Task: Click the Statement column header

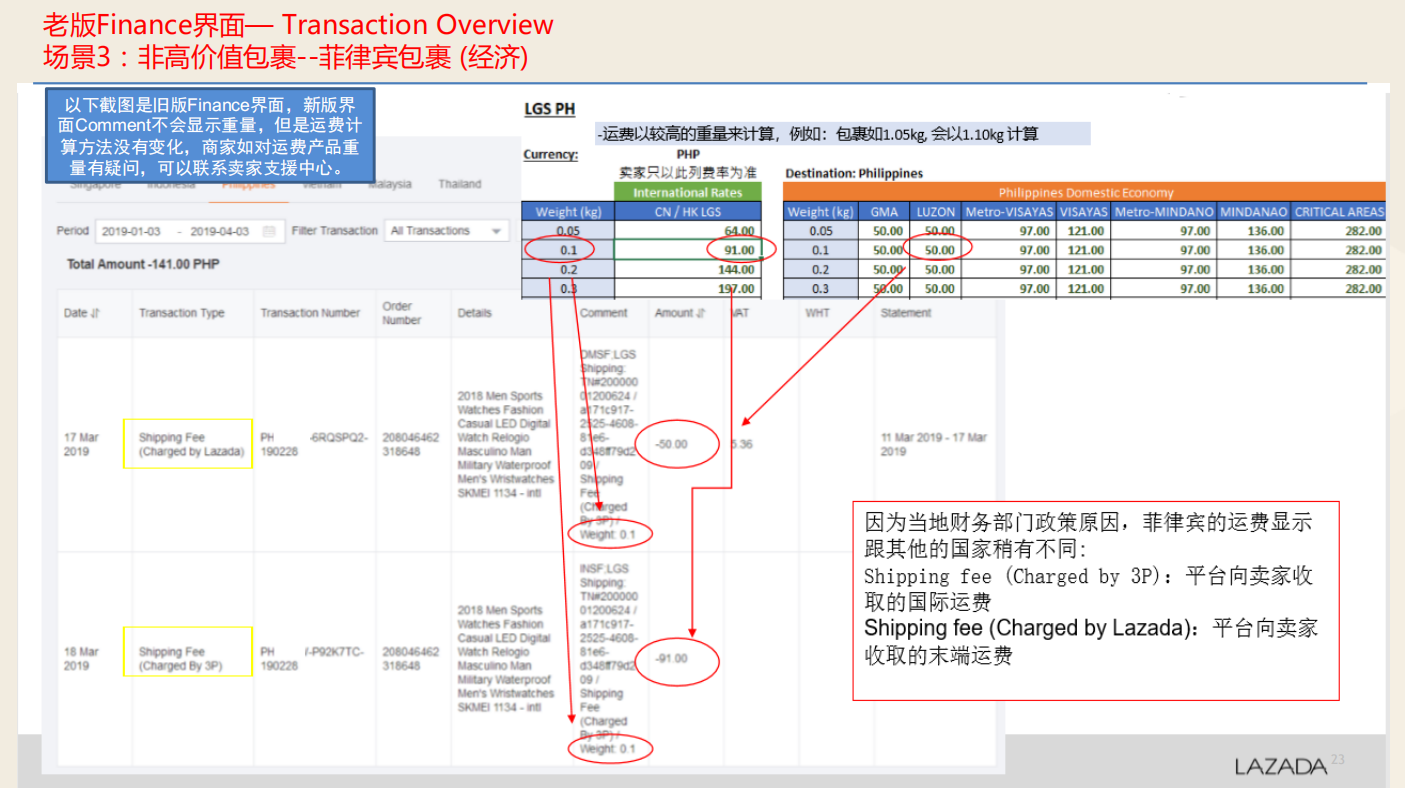Action: click(x=906, y=313)
